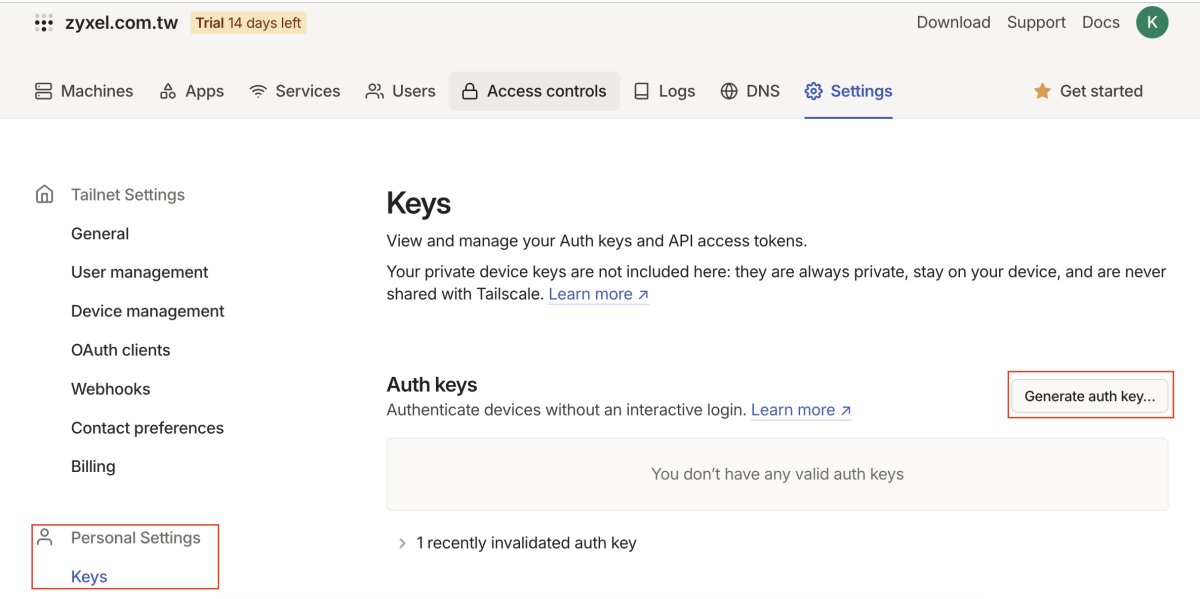Open Device management settings

147,311
